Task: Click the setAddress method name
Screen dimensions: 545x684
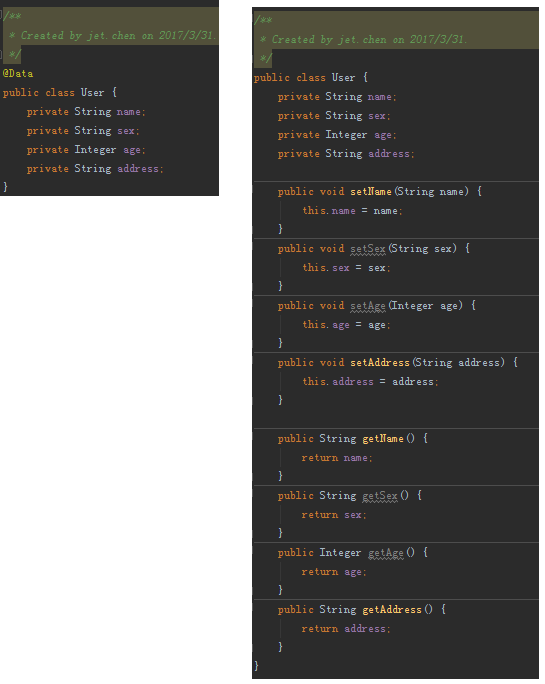Action: 380,363
